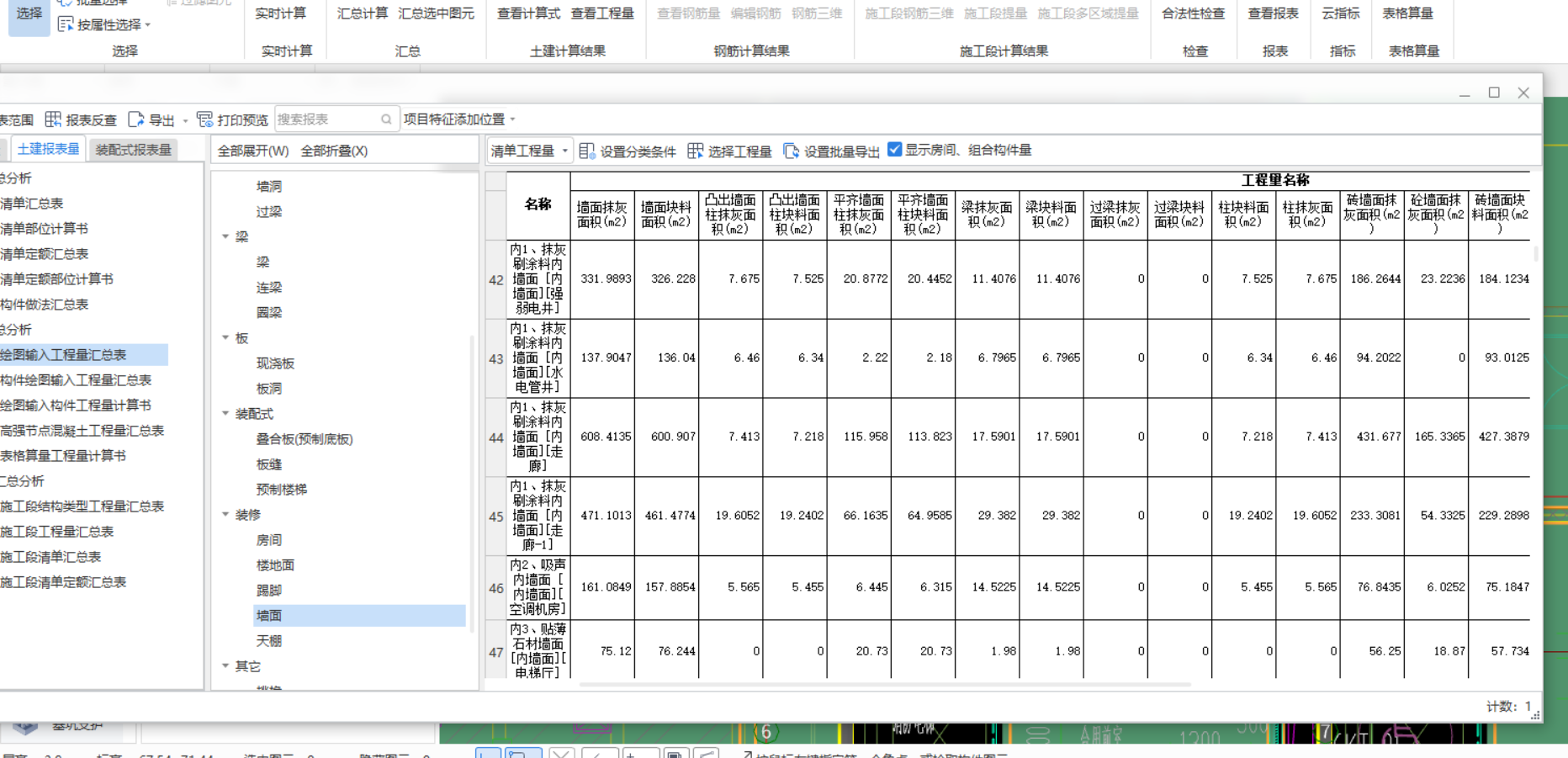Click cell value 608.4135 in row 44
The width and height of the screenshot is (1568, 758).
606,437
